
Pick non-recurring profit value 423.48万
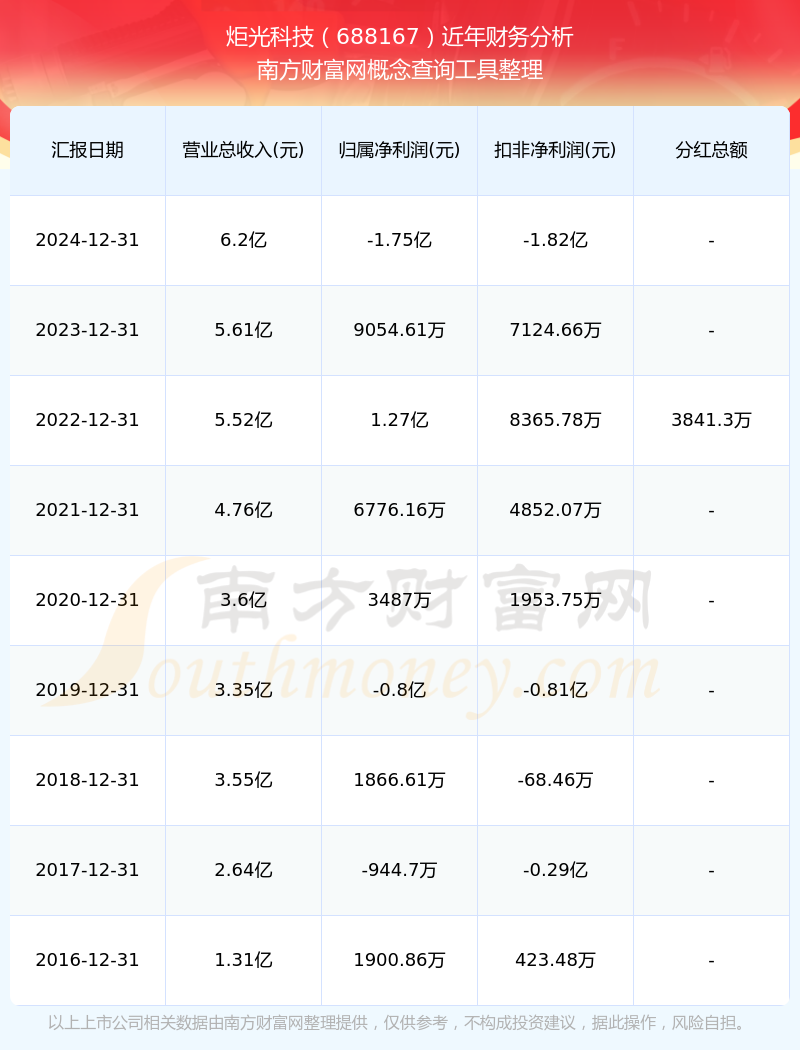(x=555, y=960)
